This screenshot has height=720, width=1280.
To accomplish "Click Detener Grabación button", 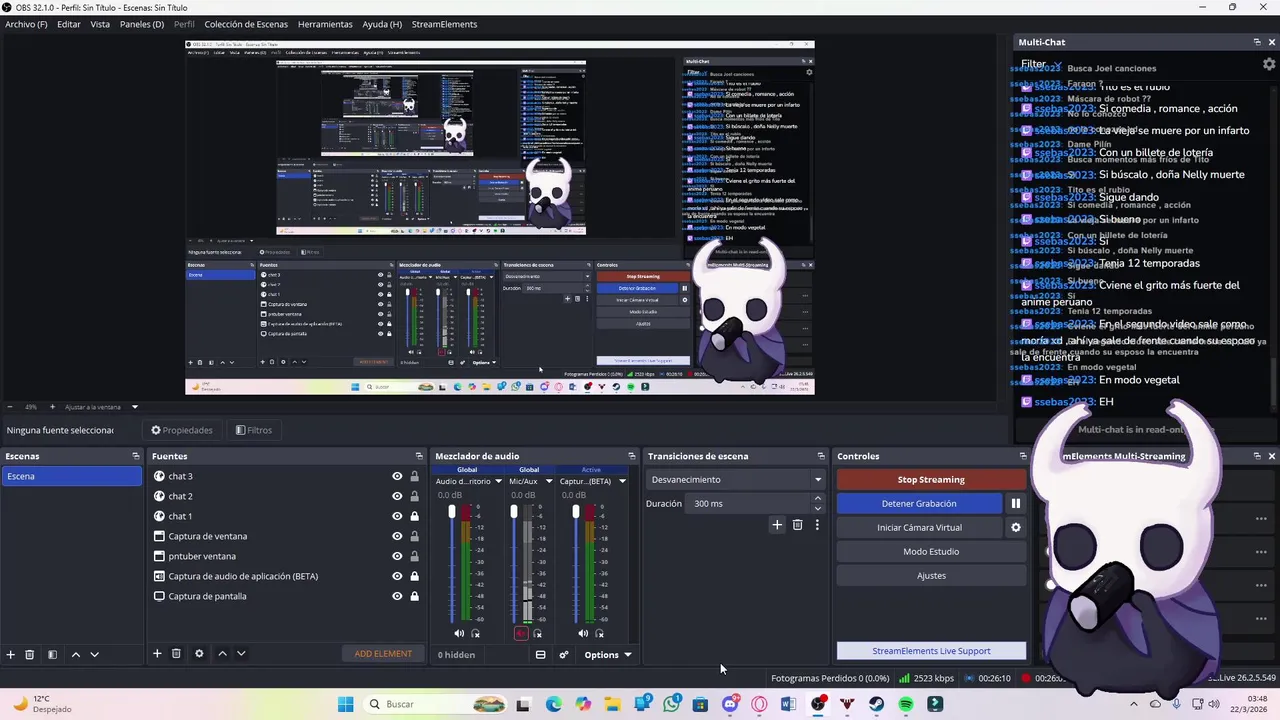I will click(919, 504).
